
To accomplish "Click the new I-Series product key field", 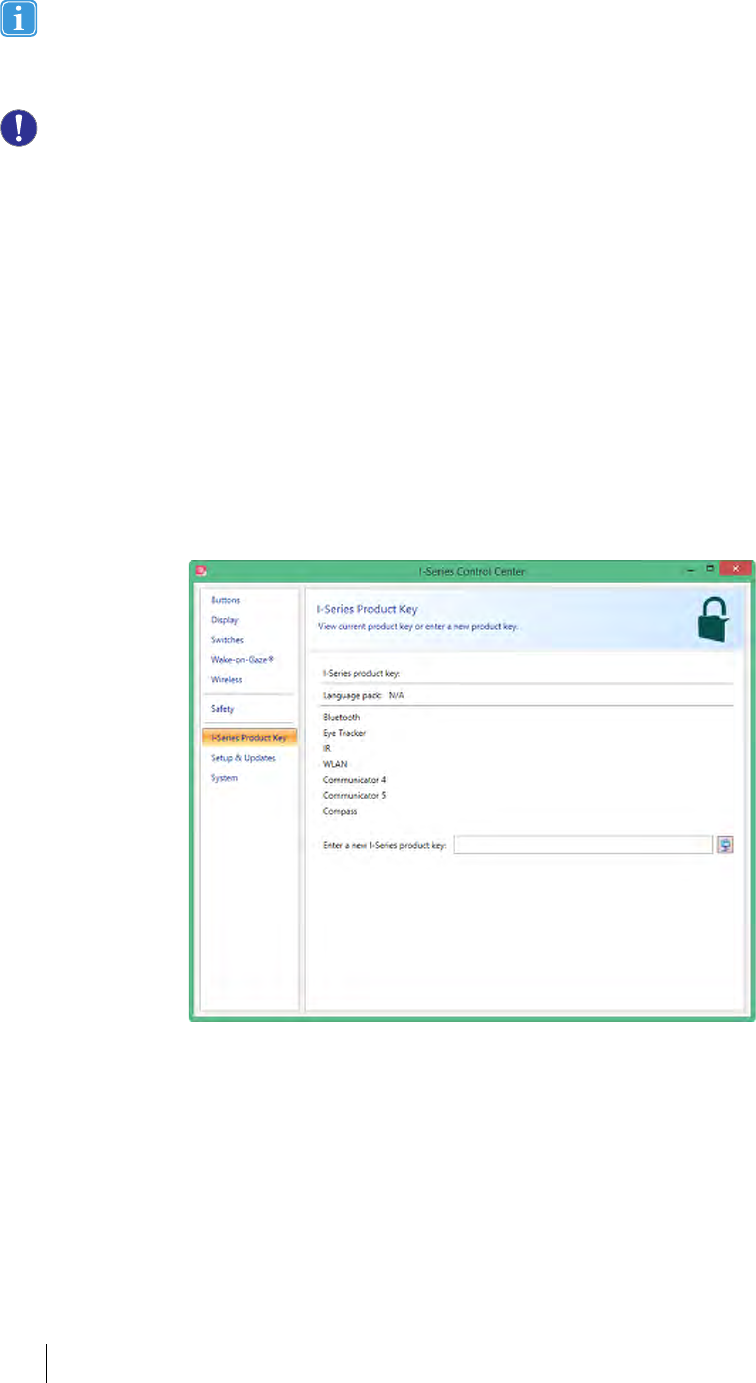I will pos(582,845).
